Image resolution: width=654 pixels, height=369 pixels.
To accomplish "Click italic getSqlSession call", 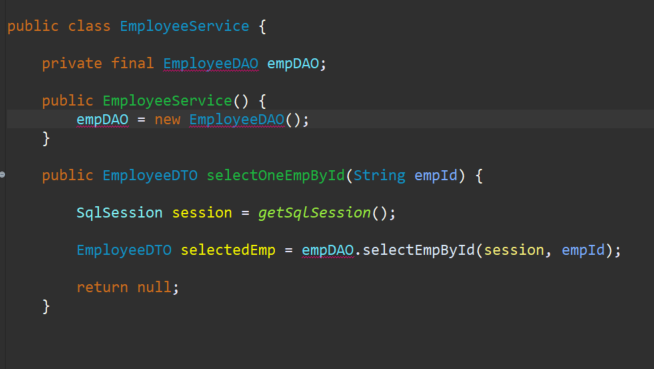I will [x=314, y=213].
